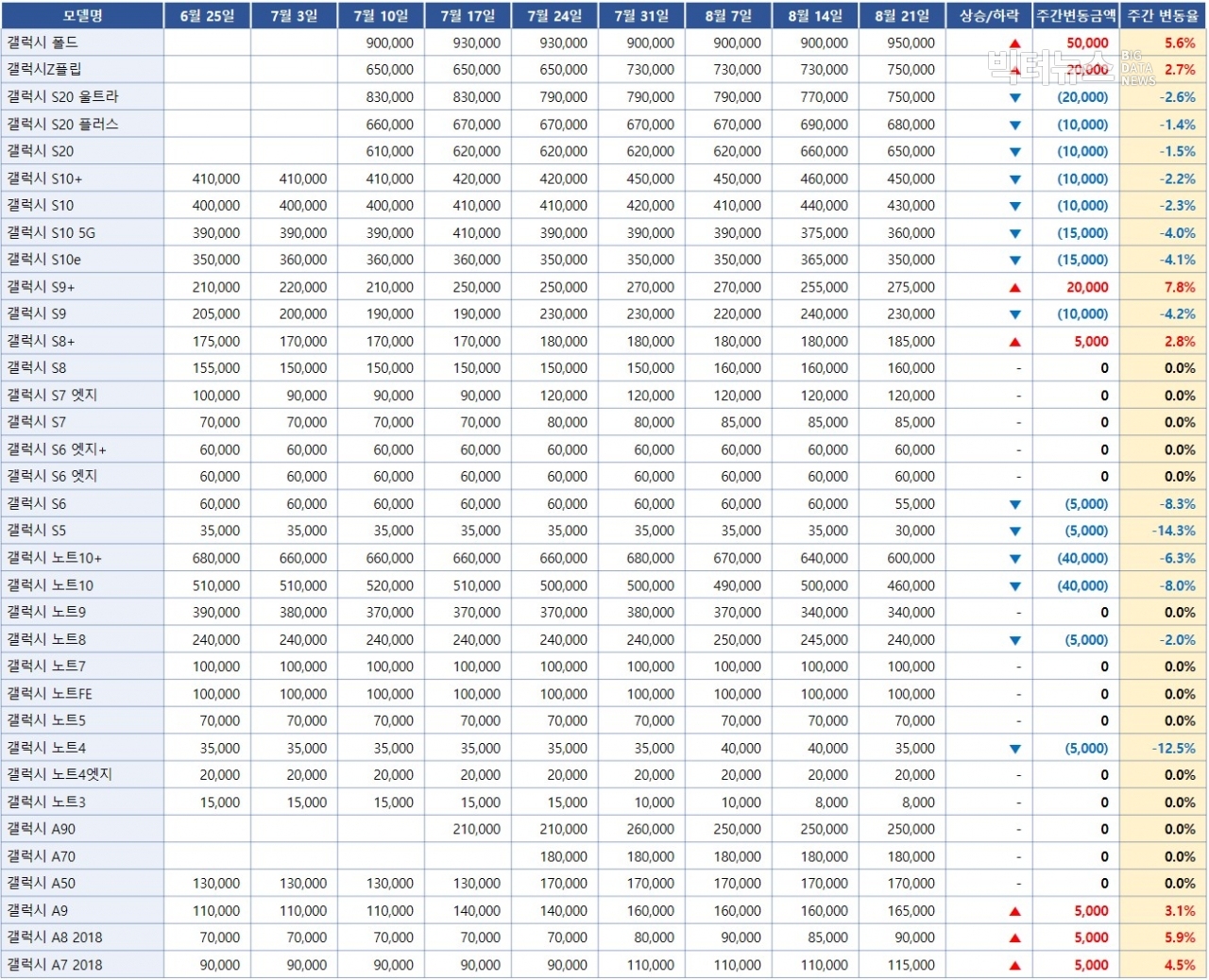Click the 50,000 weekly change for 갤럭시 폴드
Viewport: 1209px width, 980px height.
pyautogui.click(x=1087, y=43)
